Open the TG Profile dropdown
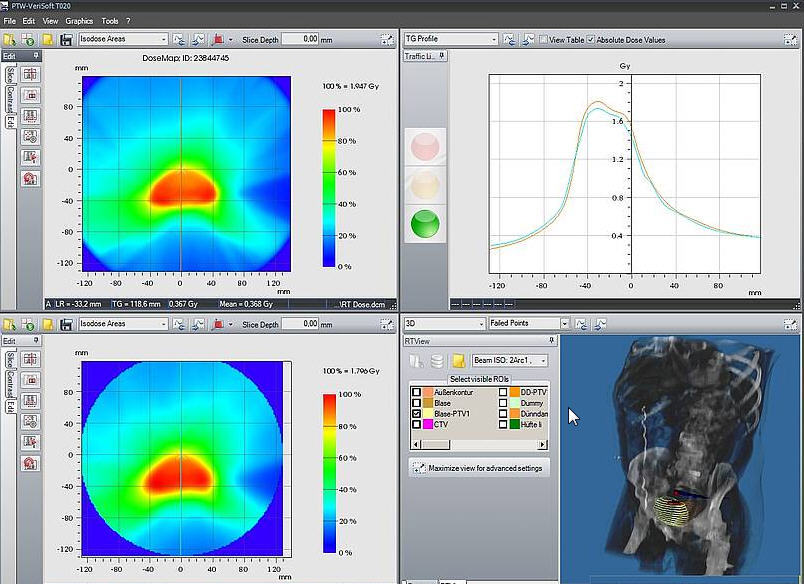This screenshot has width=804, height=584. click(451, 39)
